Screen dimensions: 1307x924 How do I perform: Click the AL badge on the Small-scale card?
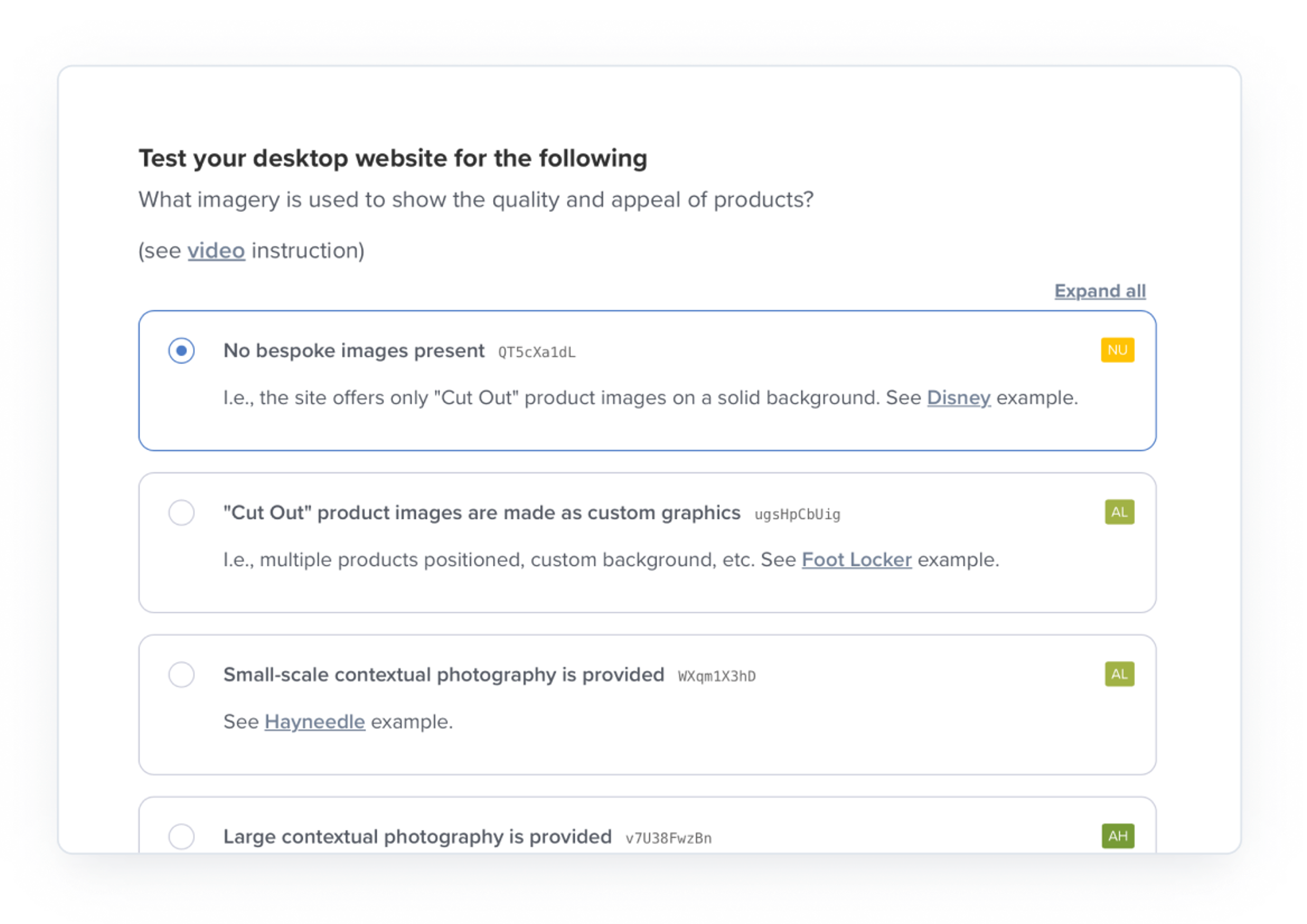(1118, 674)
